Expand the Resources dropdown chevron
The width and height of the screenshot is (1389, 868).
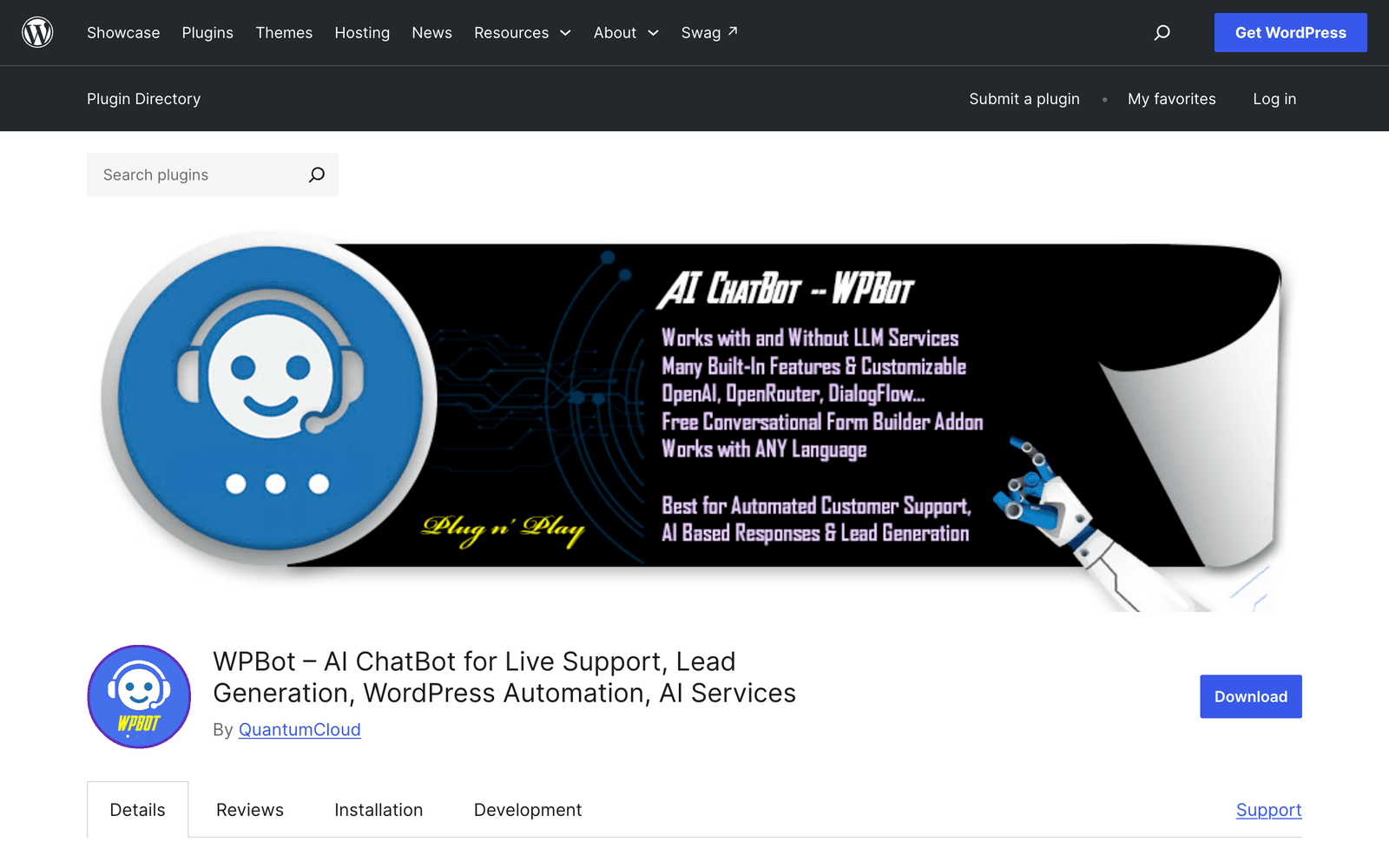[565, 33]
